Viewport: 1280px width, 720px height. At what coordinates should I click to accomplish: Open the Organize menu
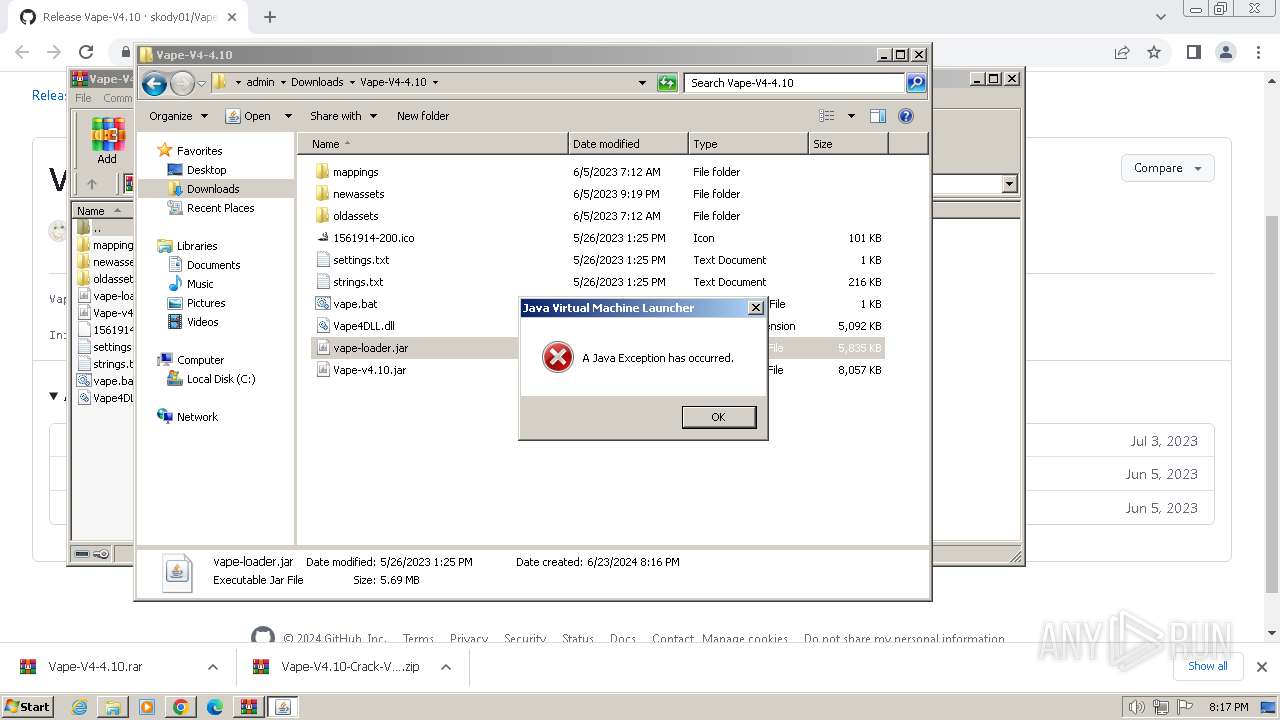pyautogui.click(x=178, y=116)
